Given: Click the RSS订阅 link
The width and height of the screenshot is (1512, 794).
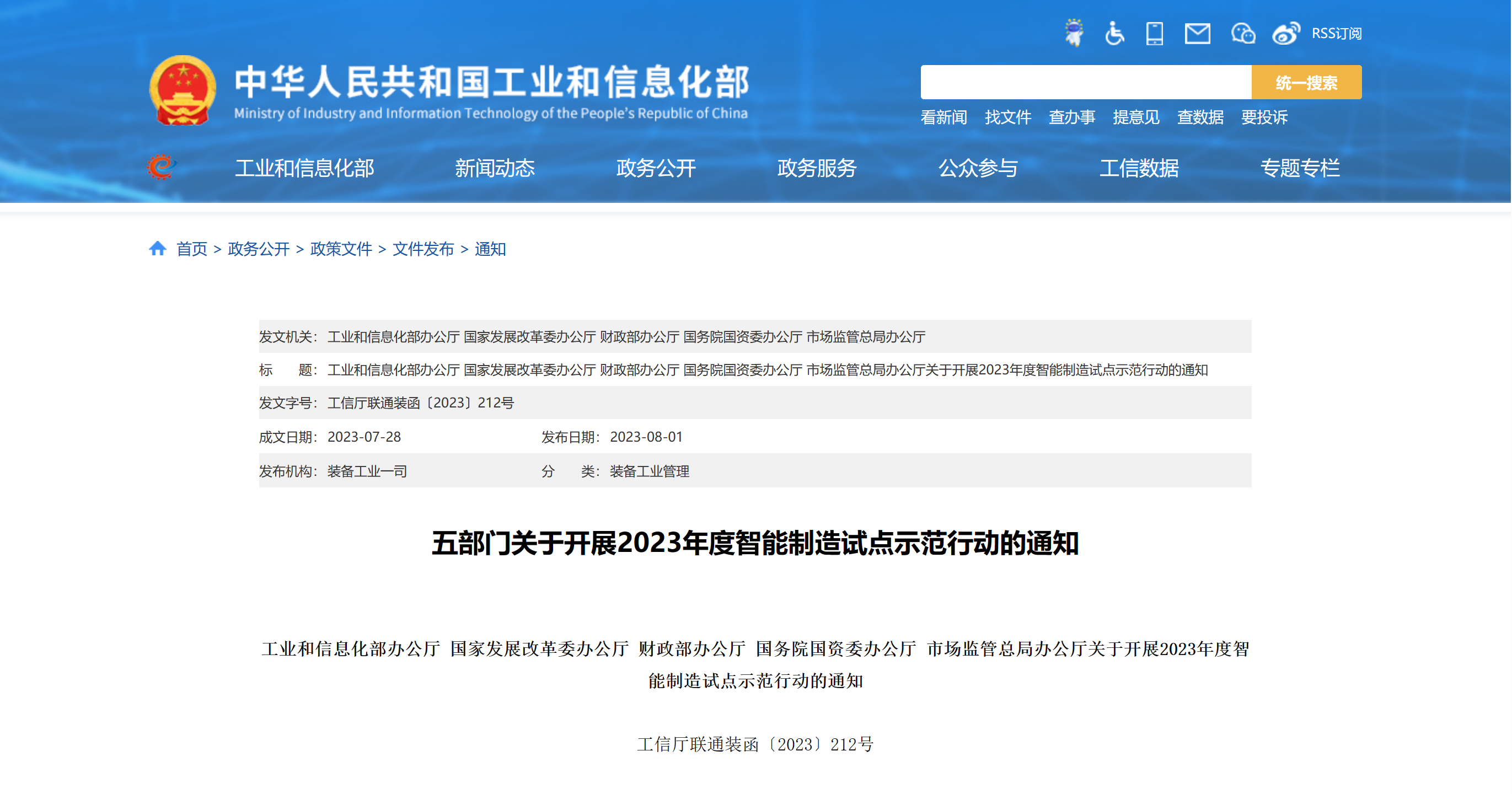Looking at the screenshot, I should tap(1337, 34).
